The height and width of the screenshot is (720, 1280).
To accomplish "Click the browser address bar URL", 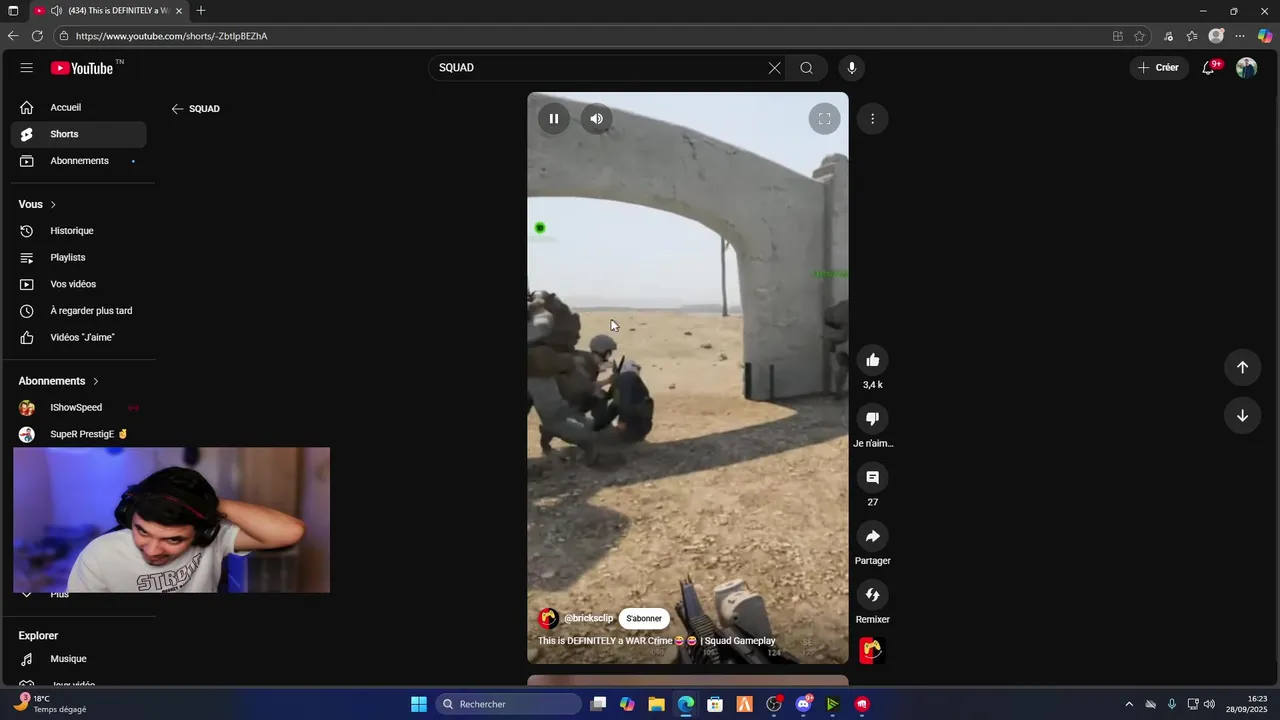I will (171, 36).
